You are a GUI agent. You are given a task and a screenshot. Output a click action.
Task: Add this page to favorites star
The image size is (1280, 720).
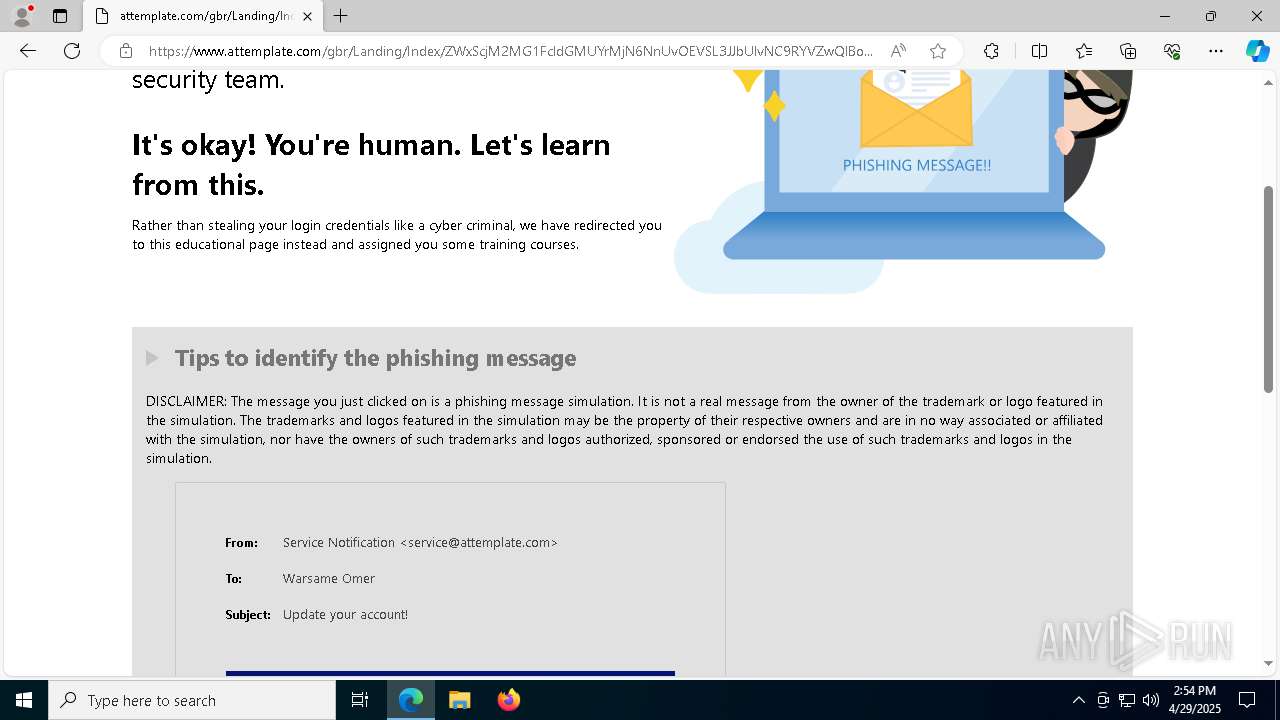point(938,51)
